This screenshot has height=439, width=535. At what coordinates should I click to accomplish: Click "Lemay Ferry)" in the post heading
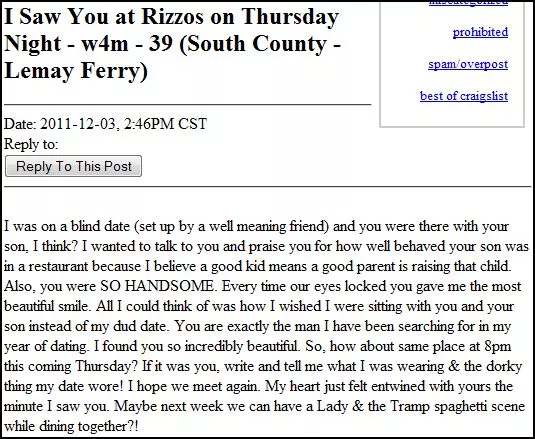click(x=76, y=72)
